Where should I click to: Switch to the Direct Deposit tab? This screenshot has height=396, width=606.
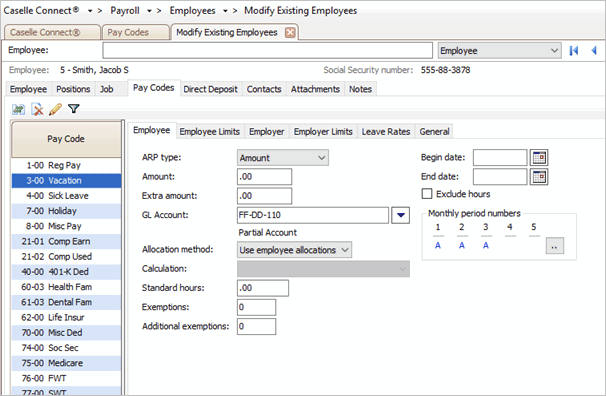(x=210, y=89)
